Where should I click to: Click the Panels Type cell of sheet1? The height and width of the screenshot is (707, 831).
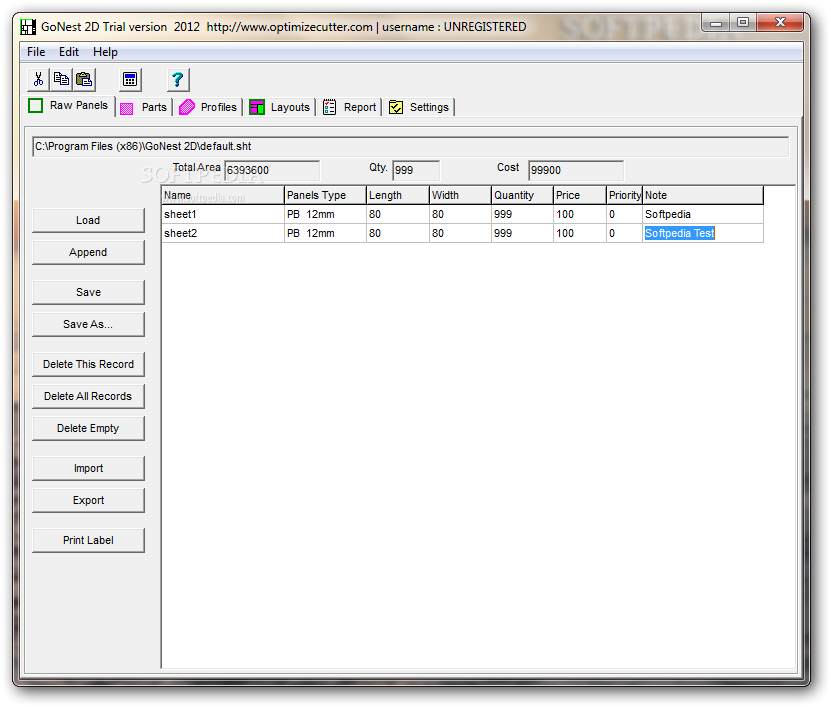coord(325,215)
